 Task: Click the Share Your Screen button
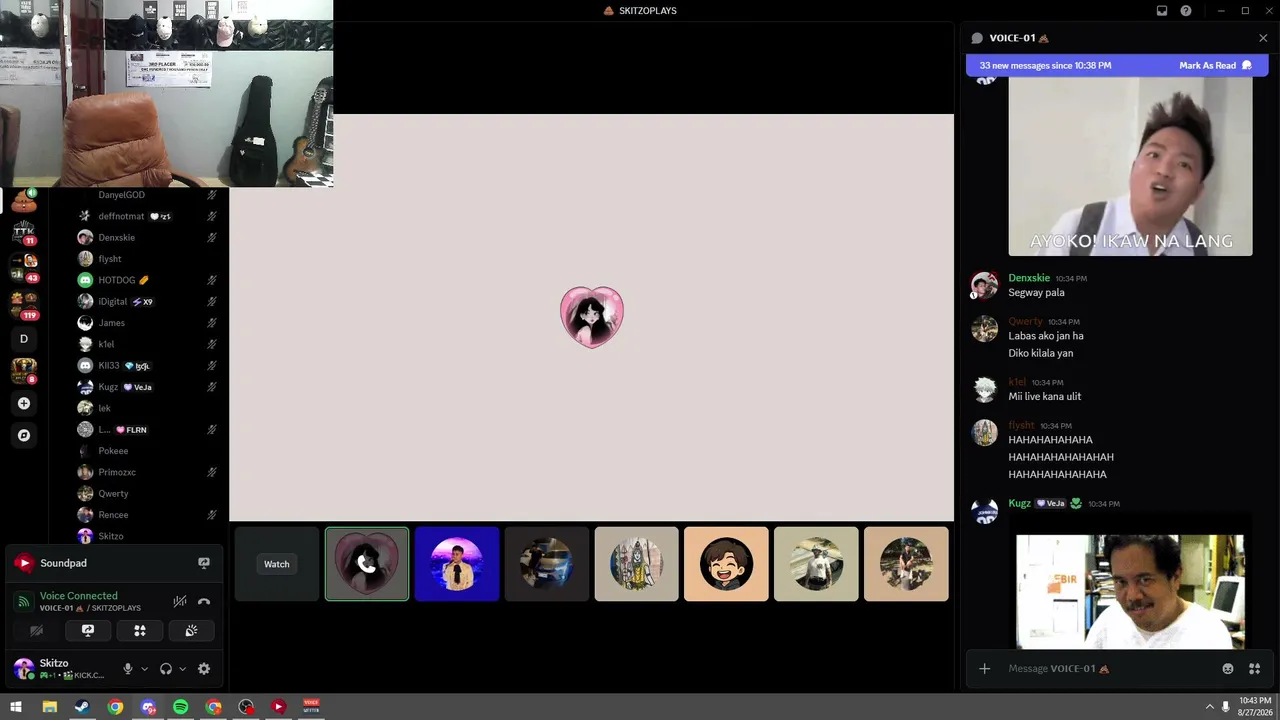click(x=88, y=631)
